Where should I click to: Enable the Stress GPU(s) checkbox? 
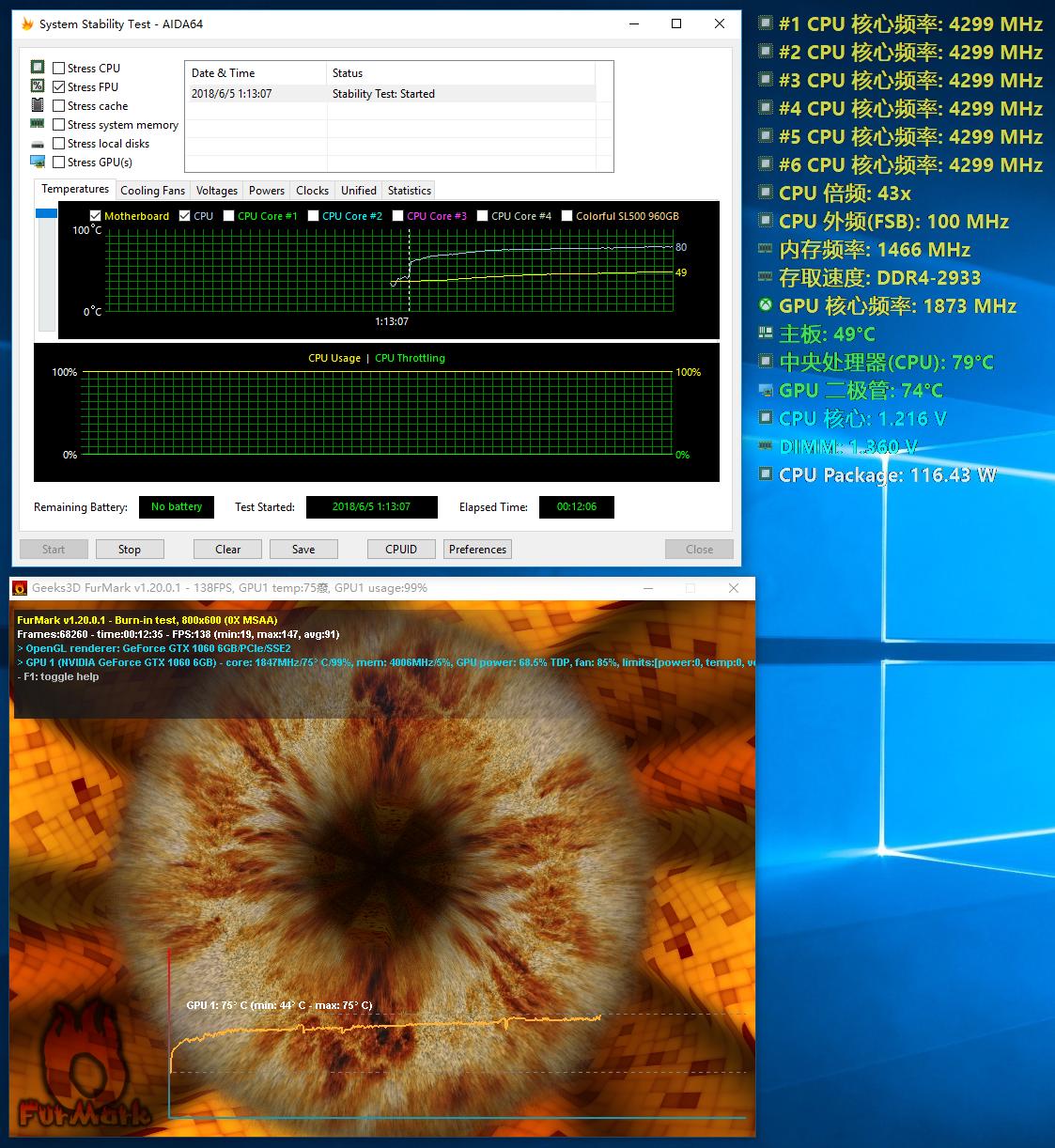pyautogui.click(x=59, y=162)
